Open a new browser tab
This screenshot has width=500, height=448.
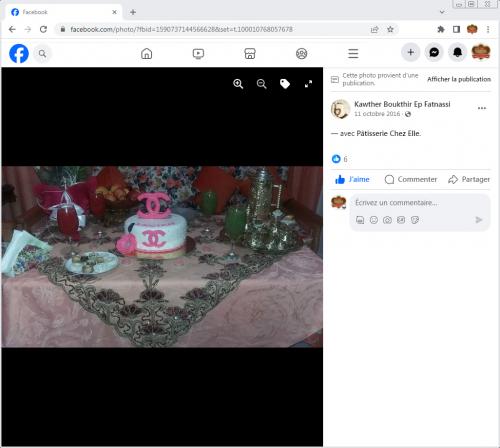[133, 12]
